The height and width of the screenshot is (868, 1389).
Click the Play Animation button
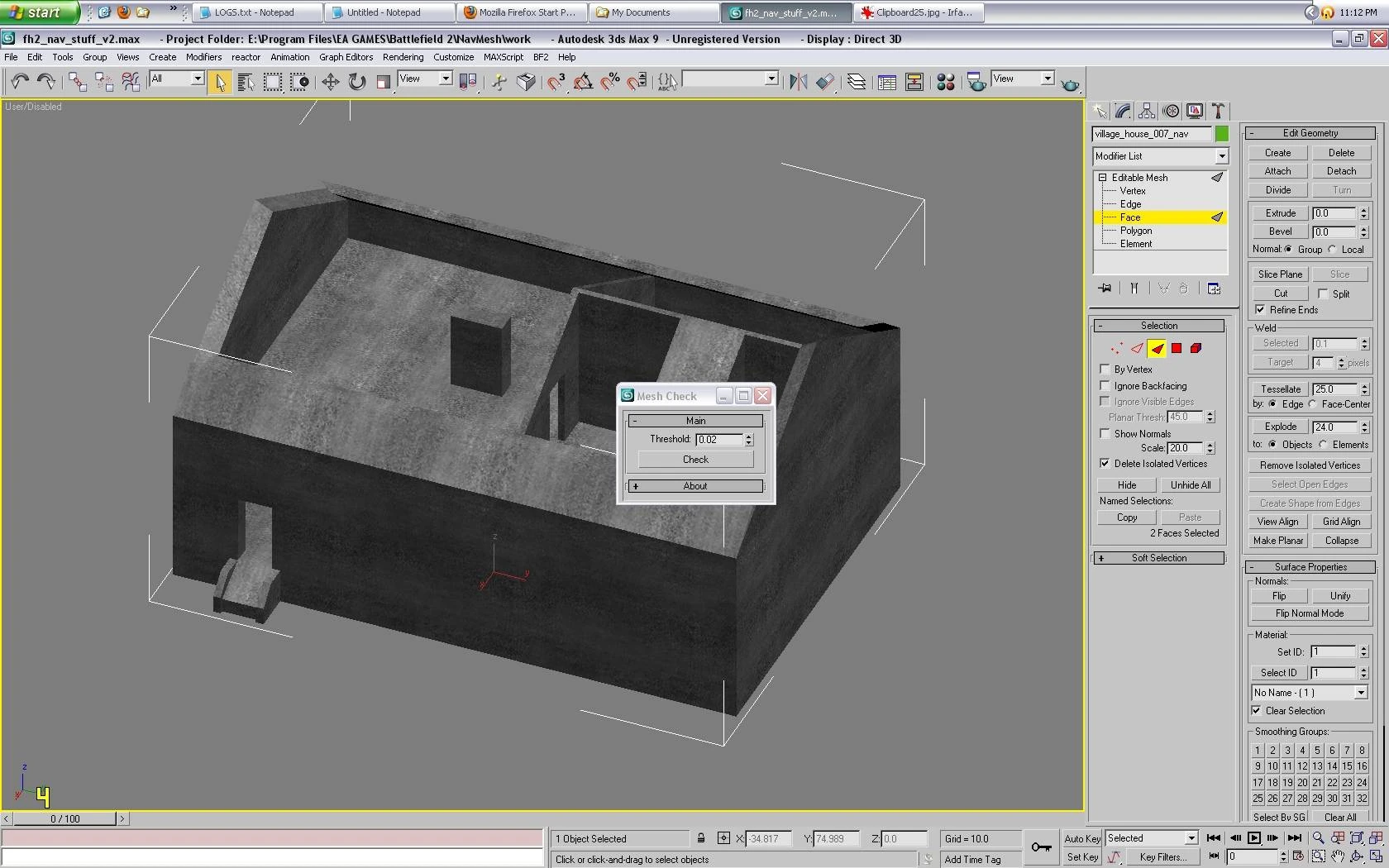[1253, 838]
